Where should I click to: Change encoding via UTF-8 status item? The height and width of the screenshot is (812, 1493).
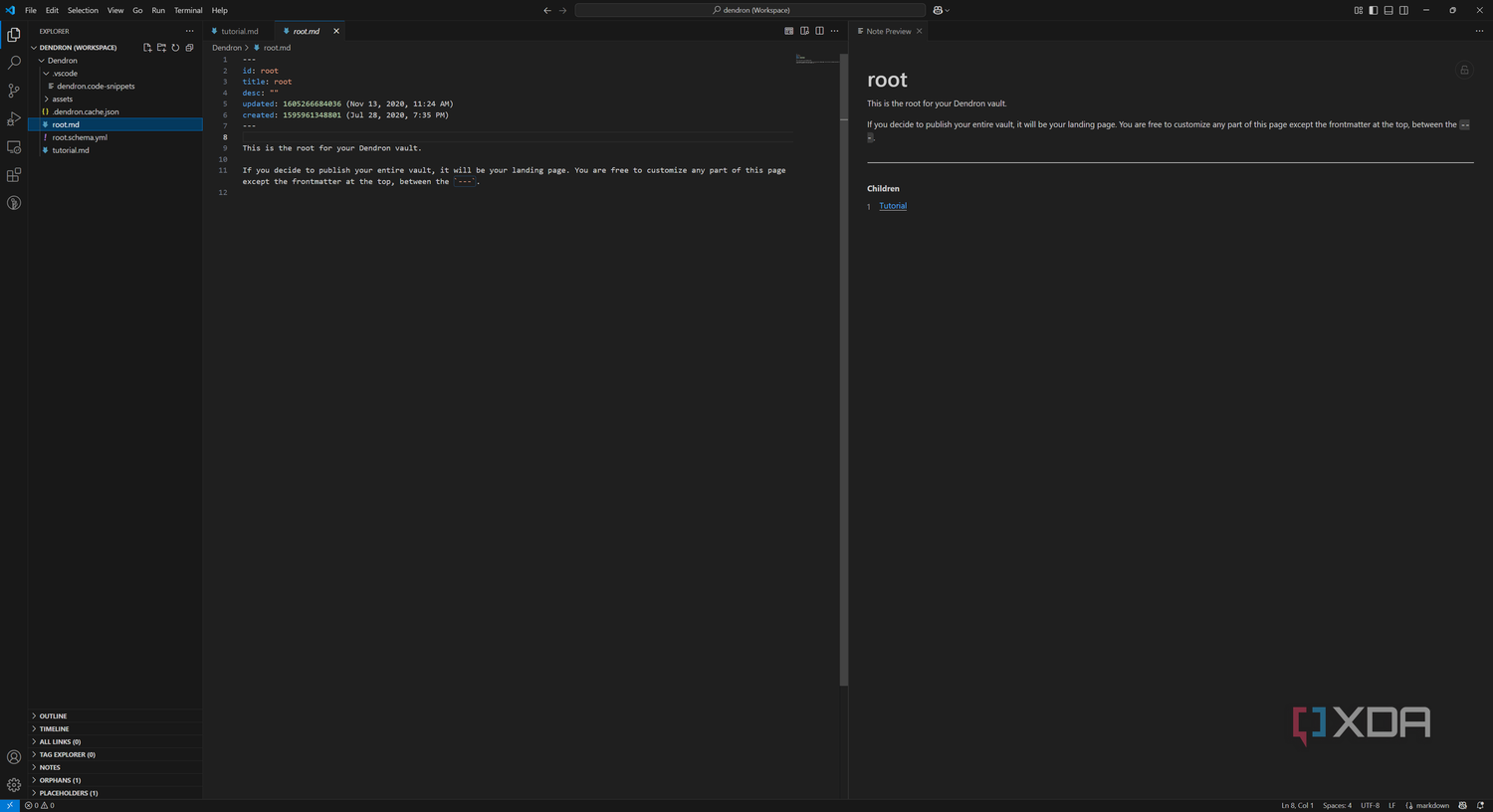pyautogui.click(x=1370, y=805)
